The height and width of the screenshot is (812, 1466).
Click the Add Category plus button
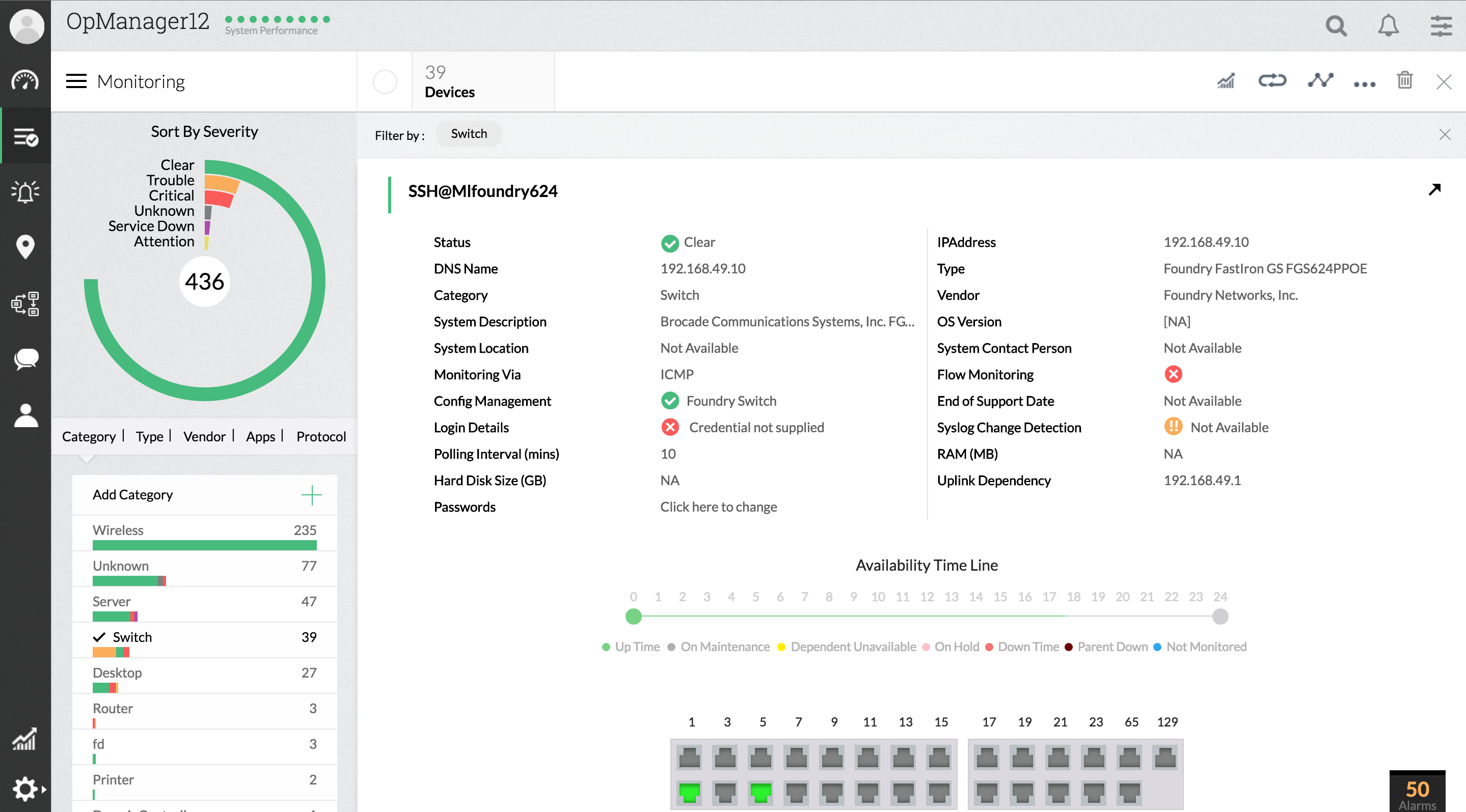point(311,495)
